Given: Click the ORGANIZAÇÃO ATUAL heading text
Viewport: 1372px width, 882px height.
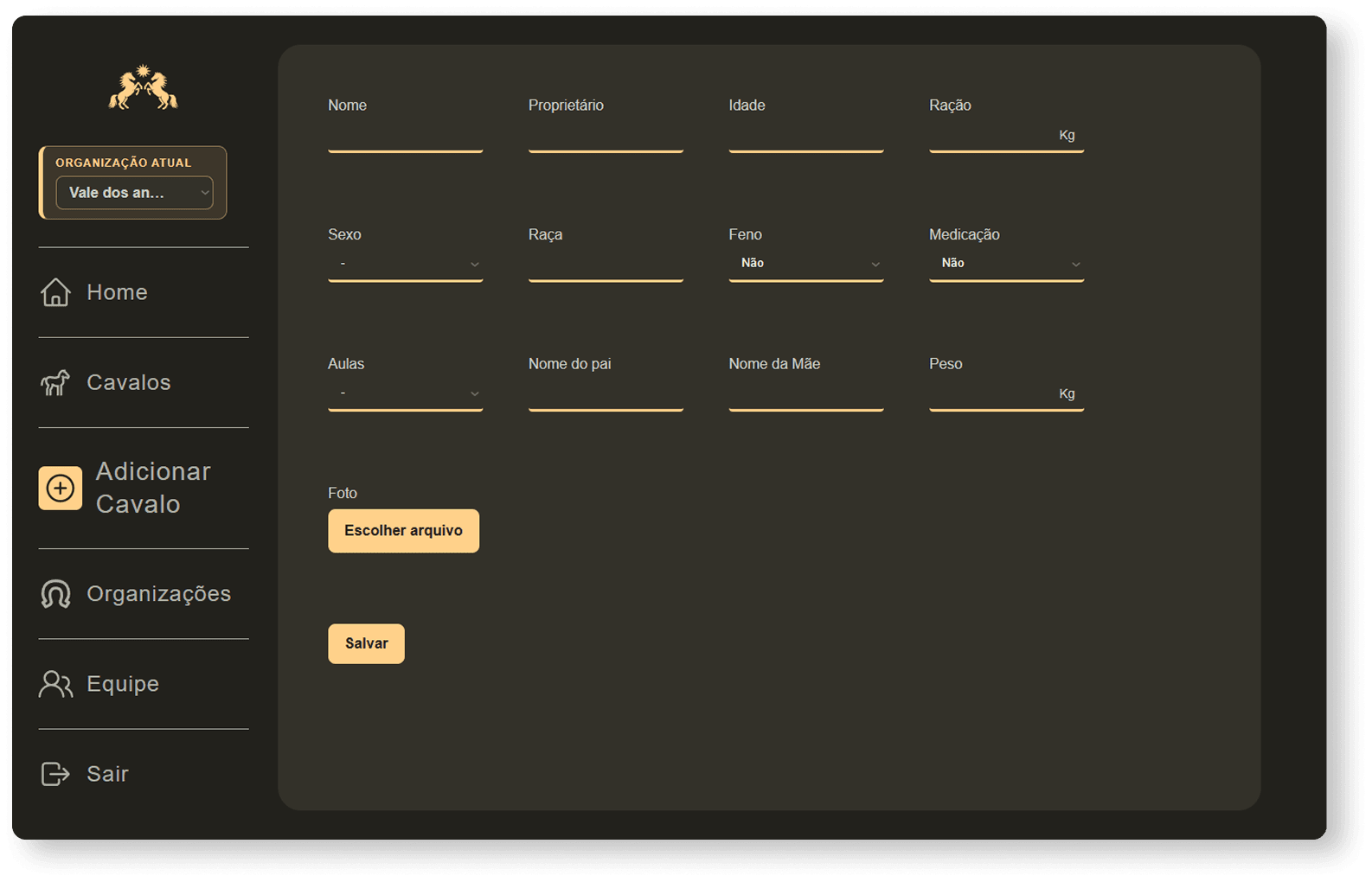Looking at the screenshot, I should tap(124, 163).
